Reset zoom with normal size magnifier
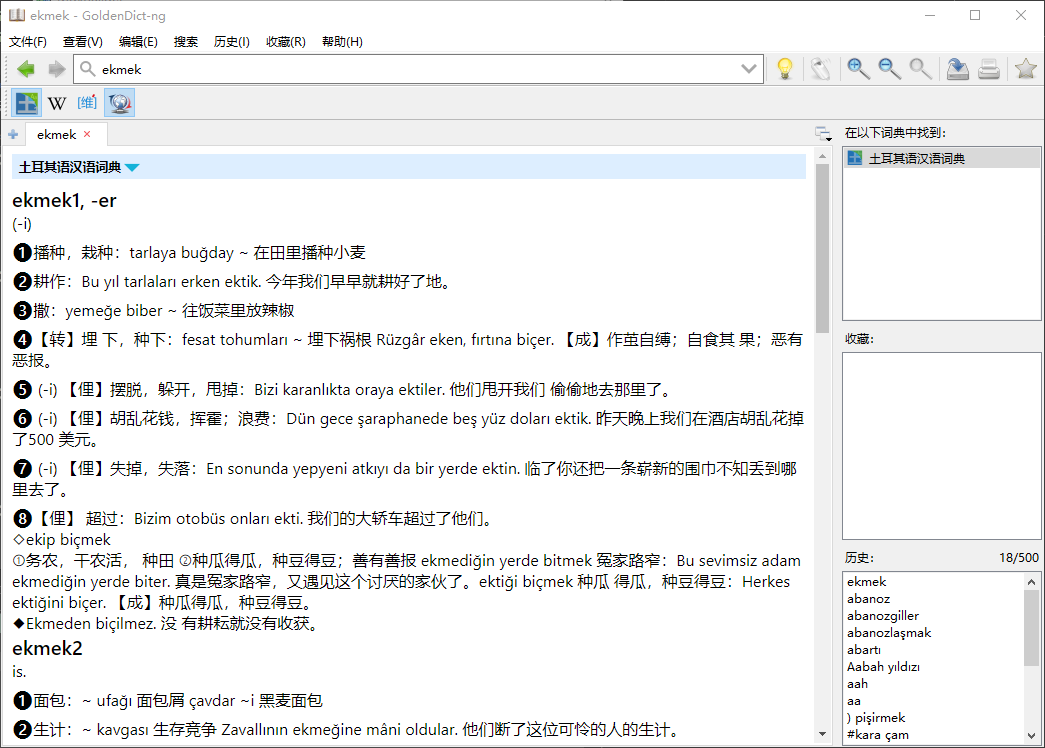Screen dimensions: 1045x748 (x=920, y=69)
